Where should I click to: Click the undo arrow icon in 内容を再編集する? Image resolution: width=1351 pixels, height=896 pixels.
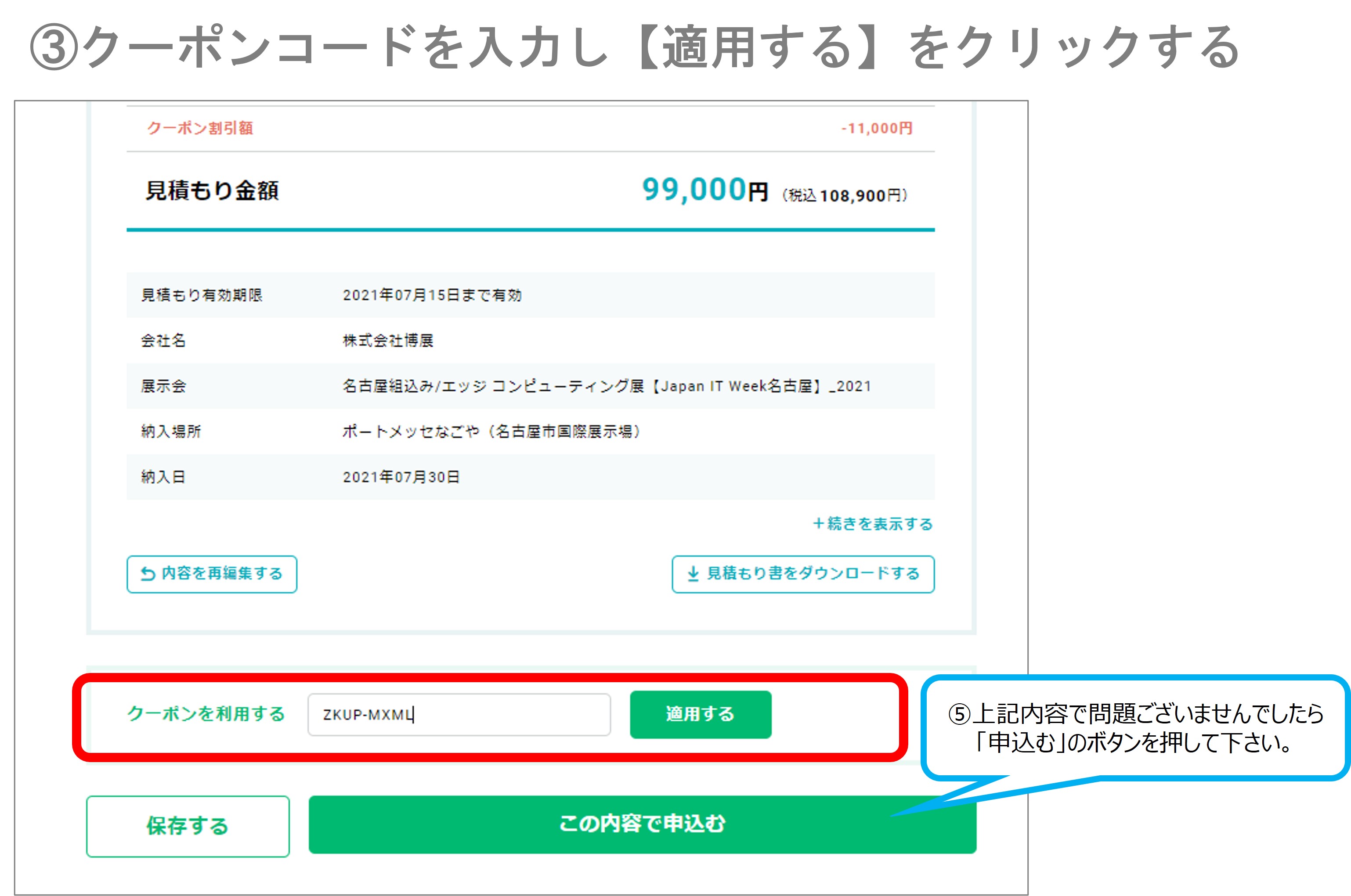click(148, 574)
